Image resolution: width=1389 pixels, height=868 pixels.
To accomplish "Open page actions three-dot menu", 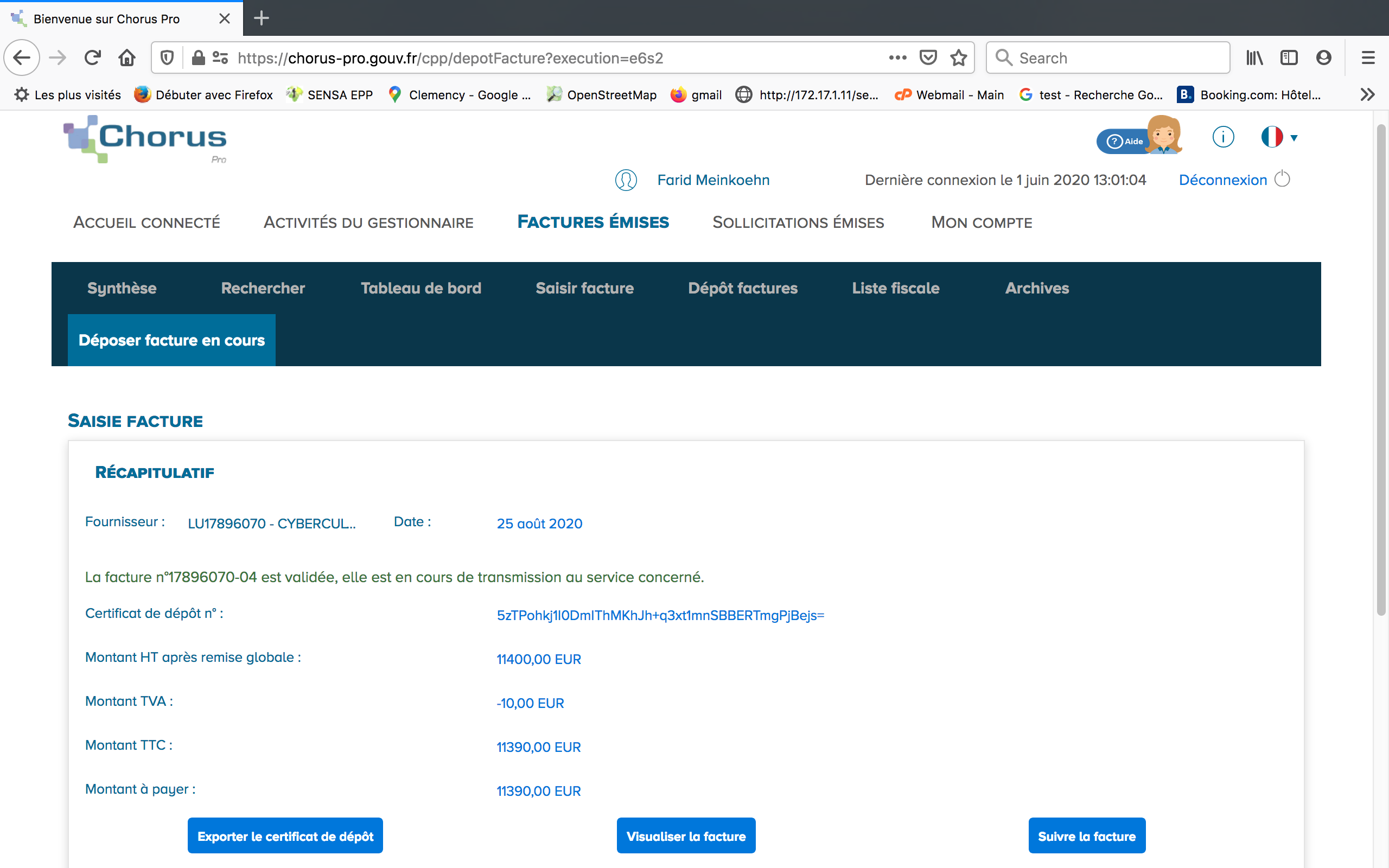I will (897, 58).
